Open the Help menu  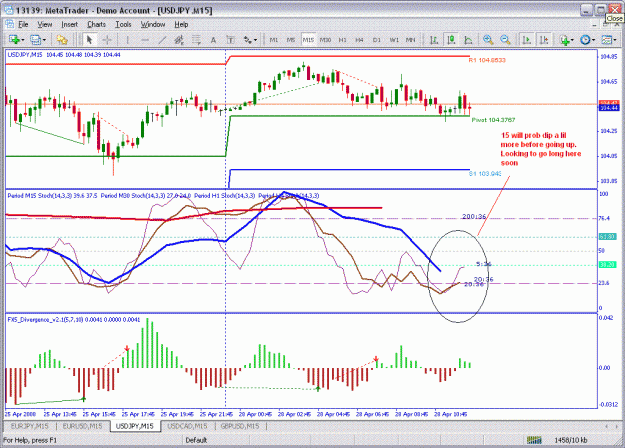coord(181,24)
